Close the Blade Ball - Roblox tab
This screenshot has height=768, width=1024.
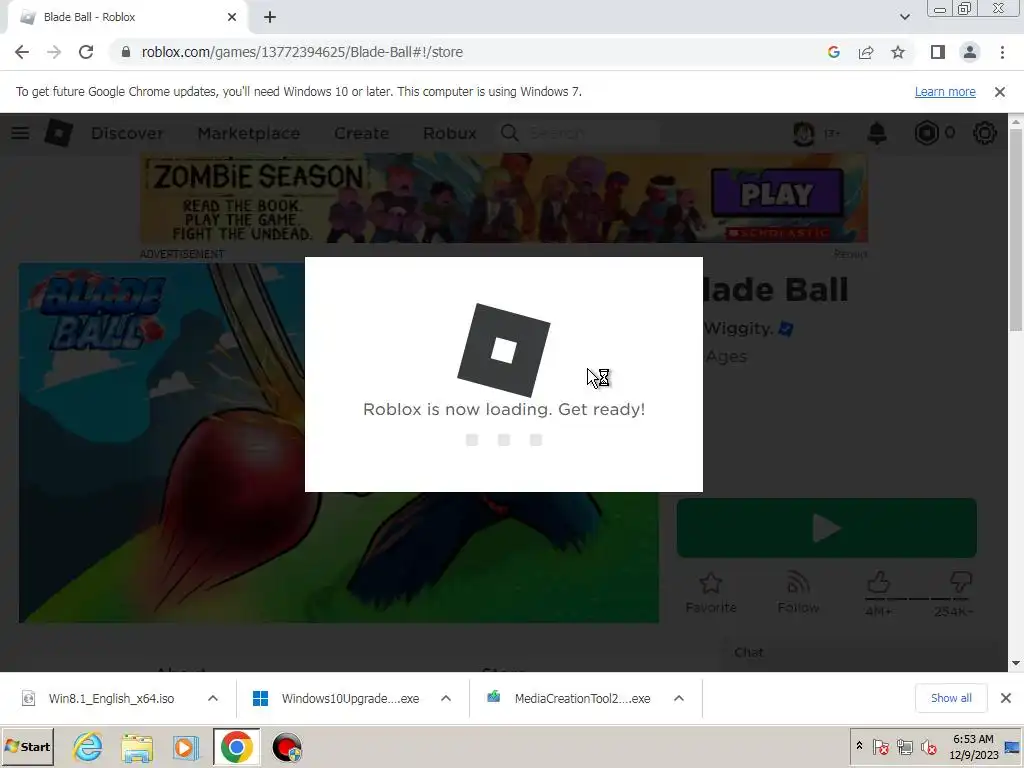click(232, 17)
